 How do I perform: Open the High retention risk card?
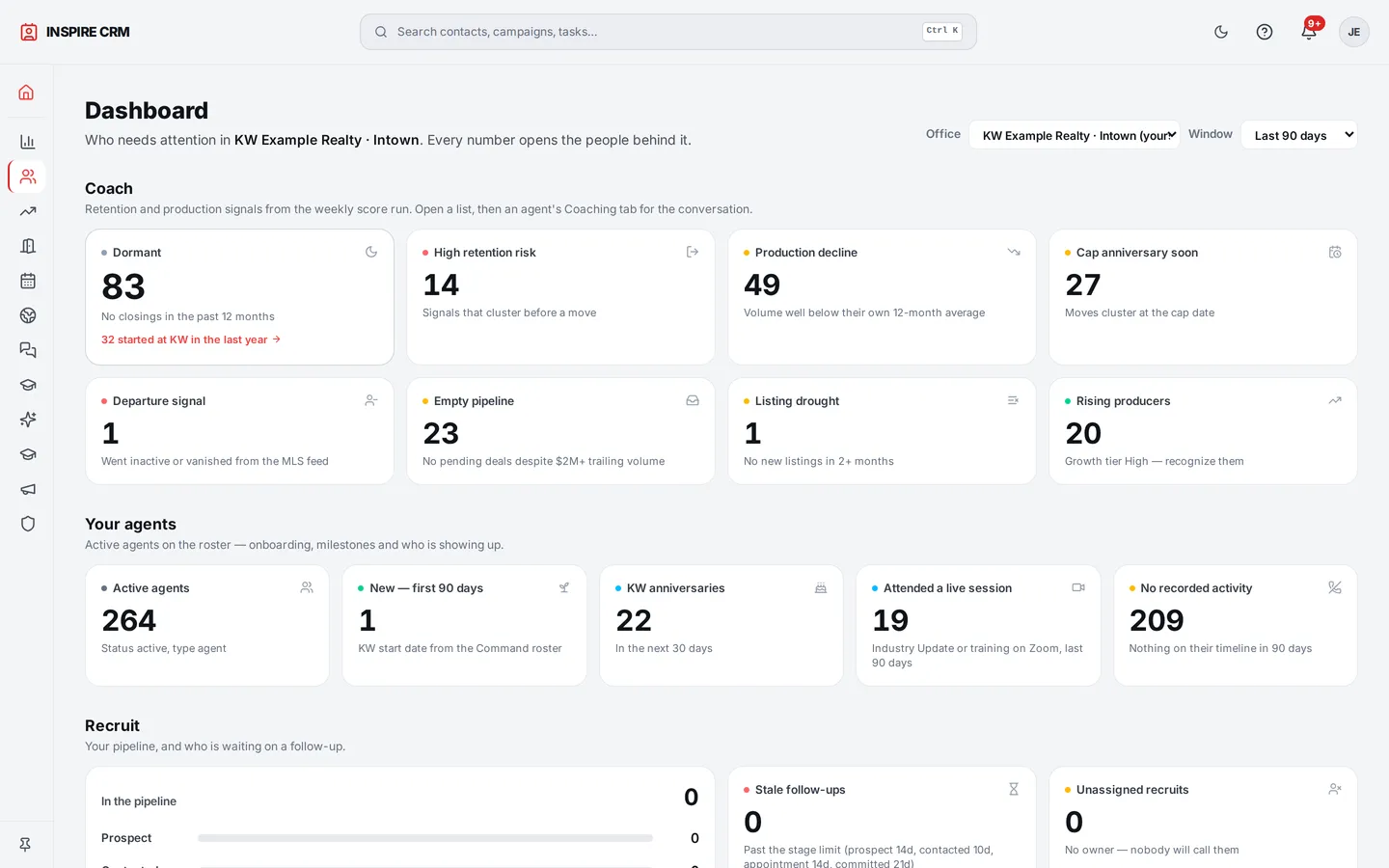560,297
